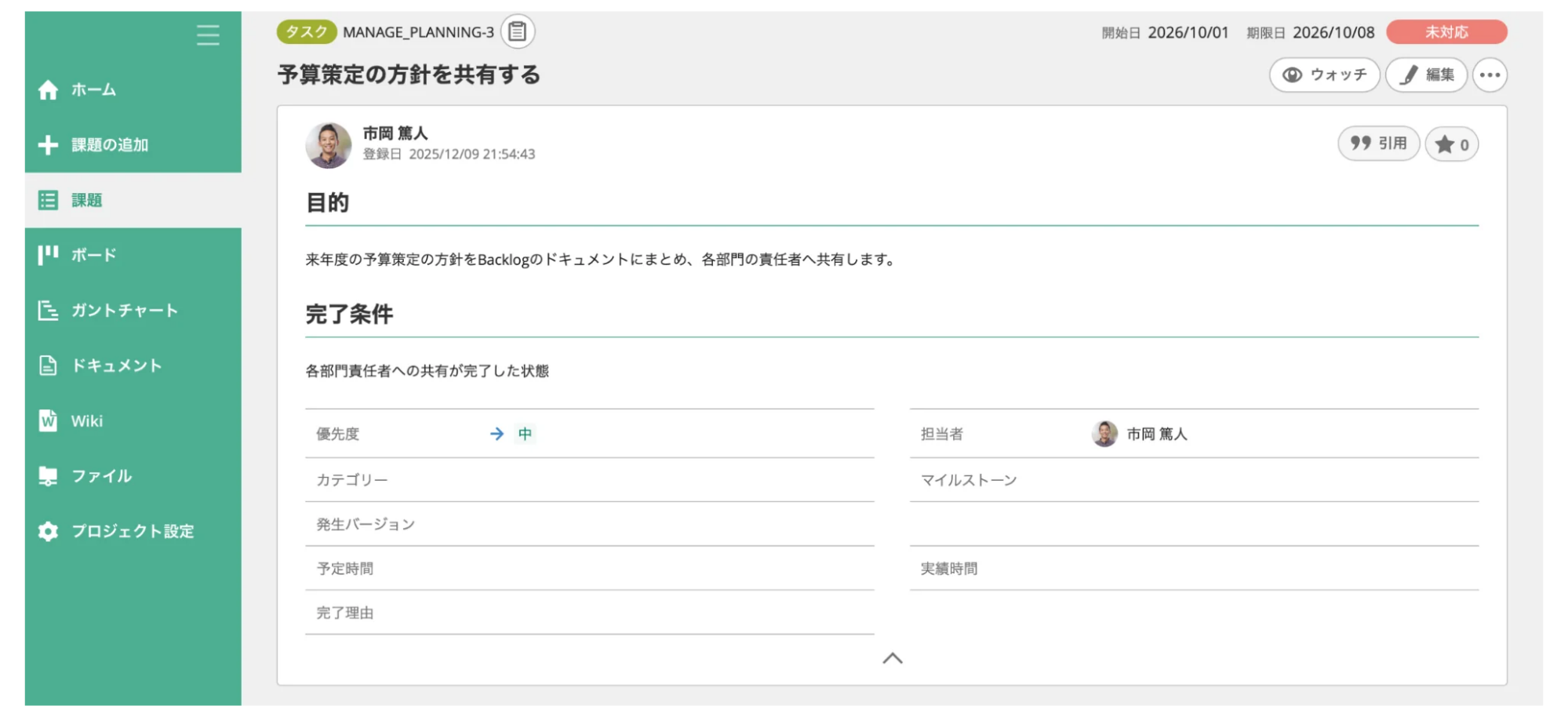Image resolution: width=1568 pixels, height=717 pixels.
Task: Click due date 2026/10/08
Action: tap(1333, 32)
